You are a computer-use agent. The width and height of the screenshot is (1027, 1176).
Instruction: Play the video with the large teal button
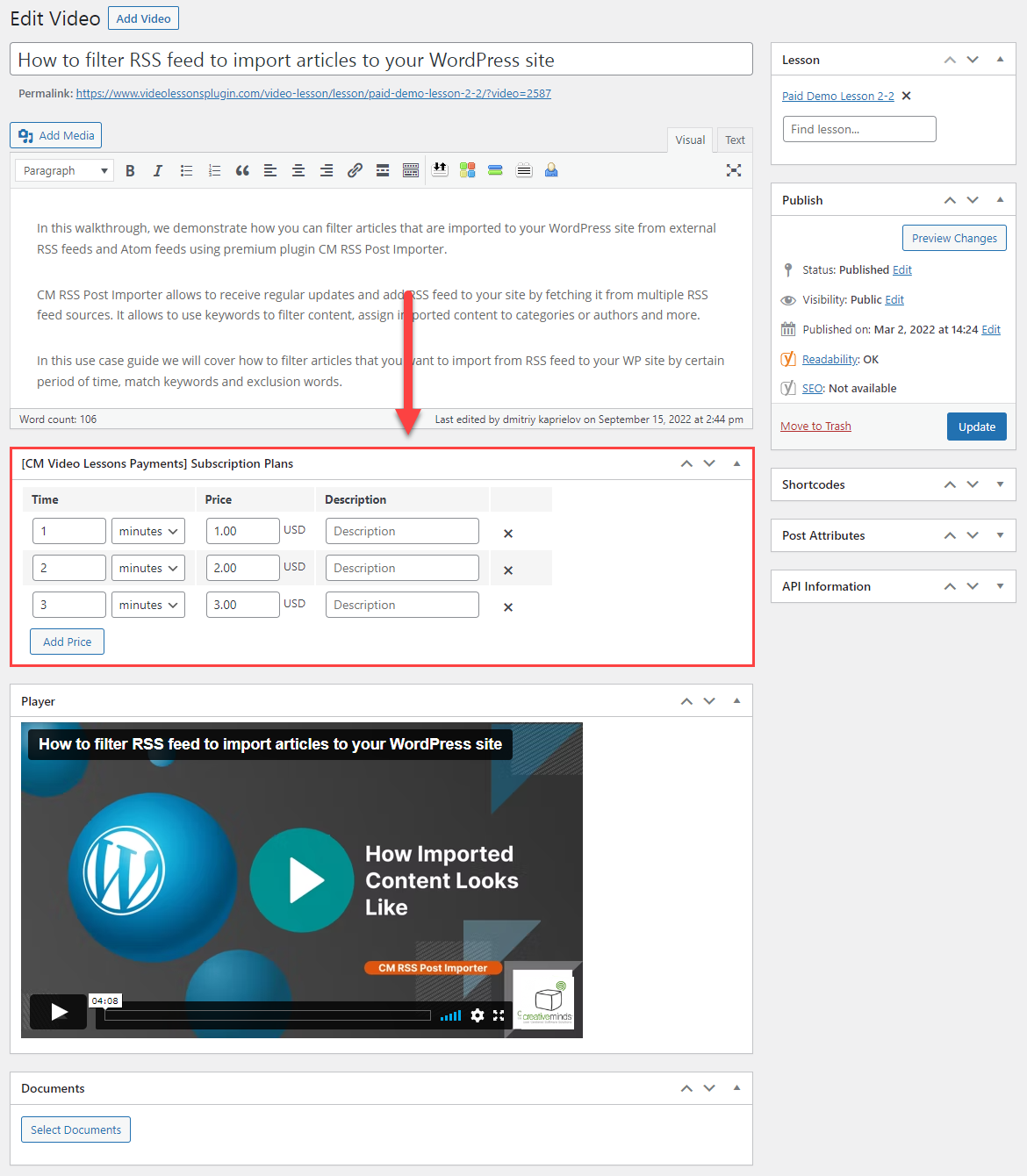click(x=302, y=880)
